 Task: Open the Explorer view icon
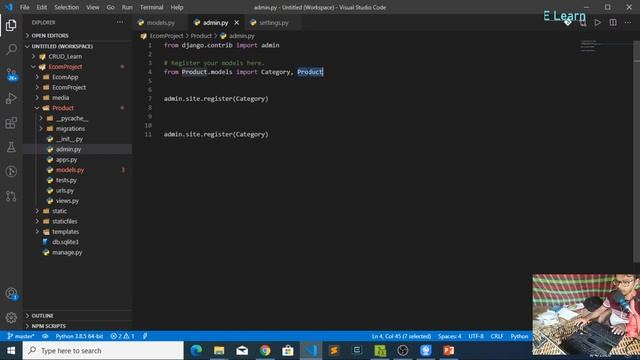[x=11, y=25]
